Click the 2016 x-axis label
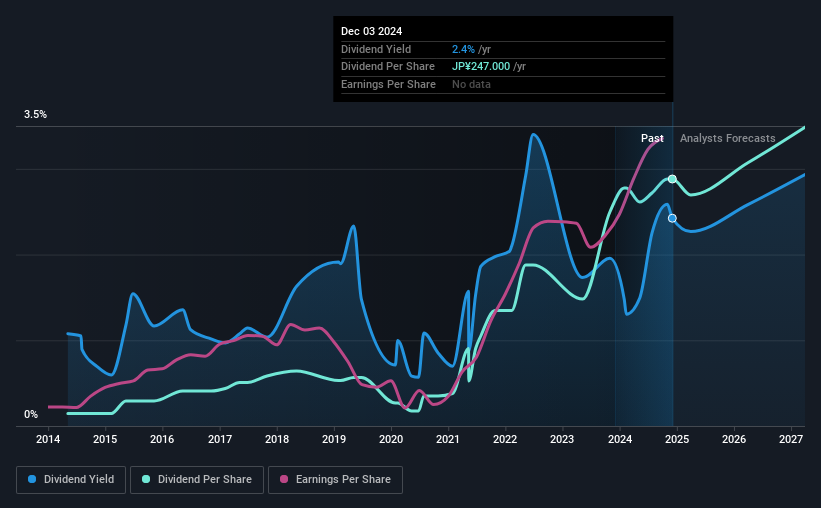 coord(162,439)
